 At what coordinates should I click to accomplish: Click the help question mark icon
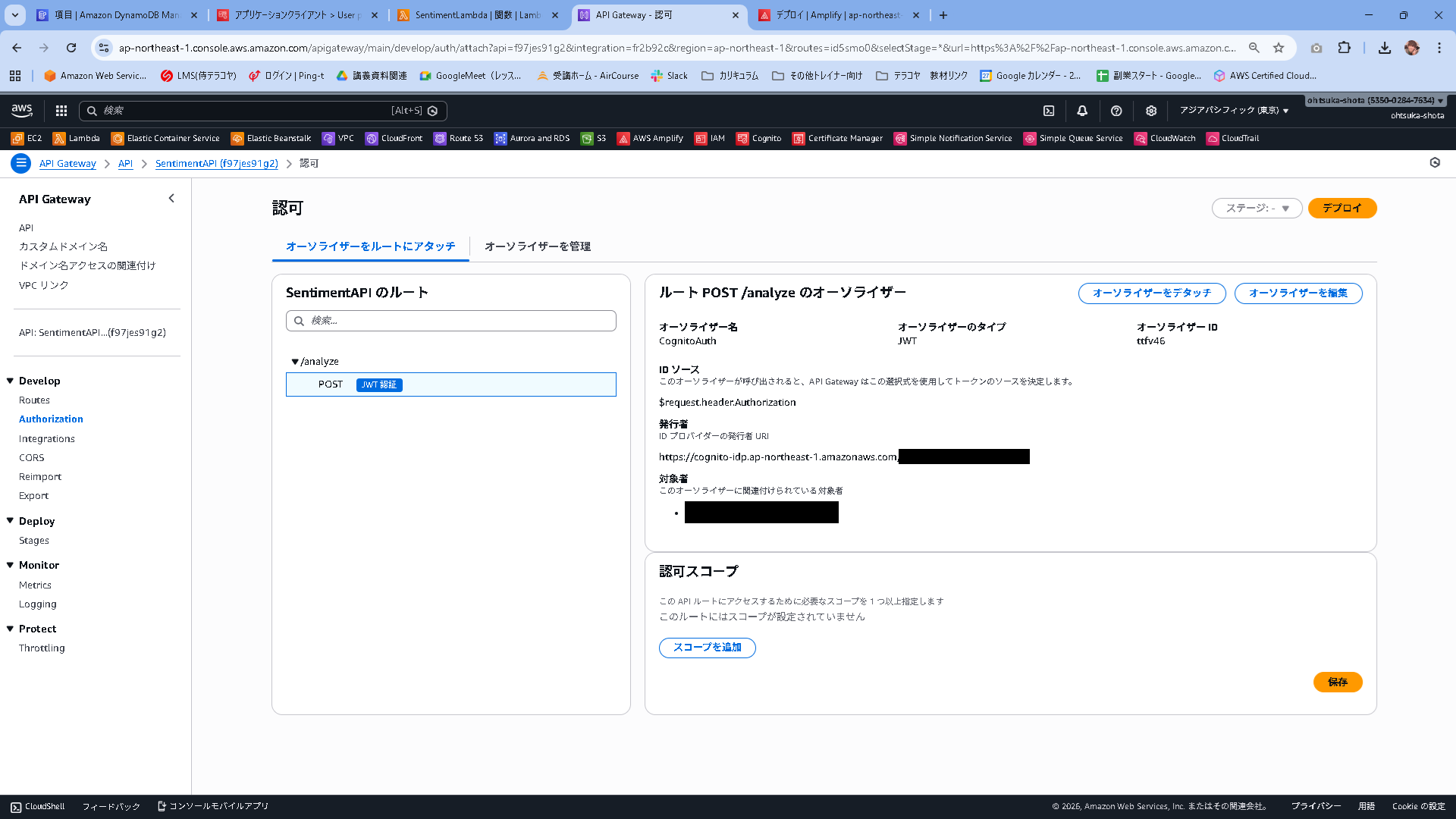[1116, 111]
